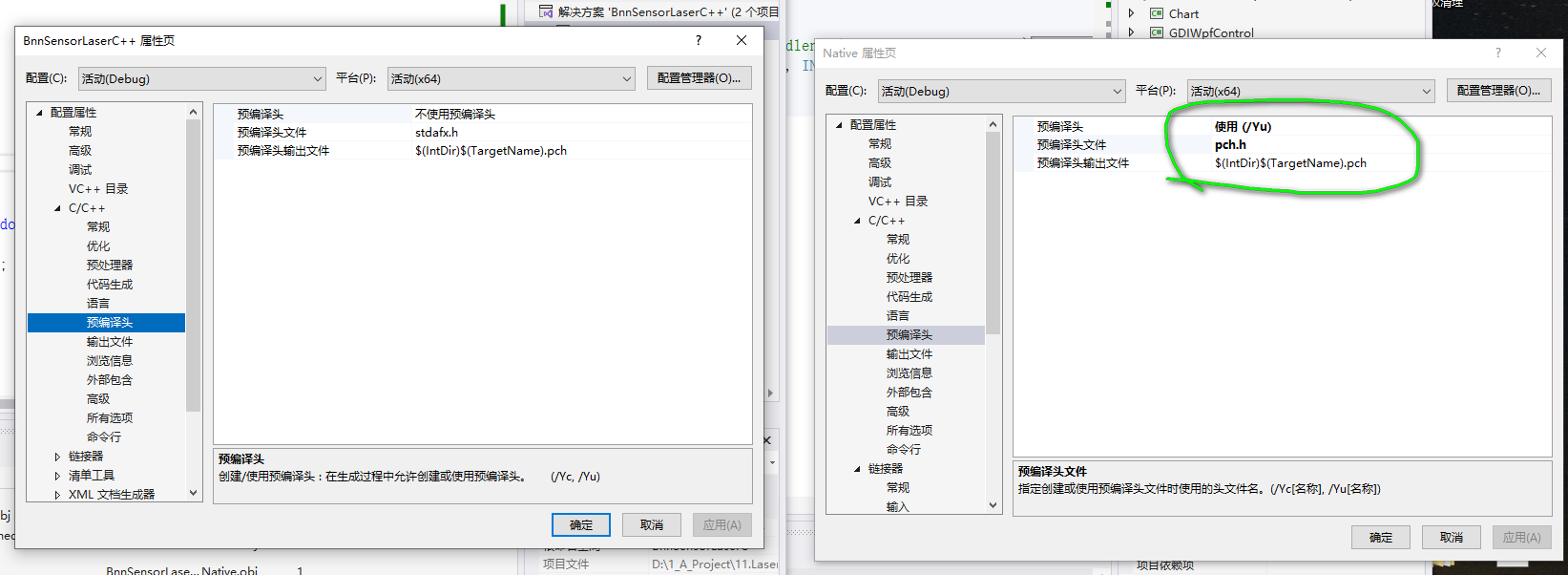Click scroll-down arrow of BnnSensorLaserC++ tree
Viewport: 1568px width, 575px height.
194,494
